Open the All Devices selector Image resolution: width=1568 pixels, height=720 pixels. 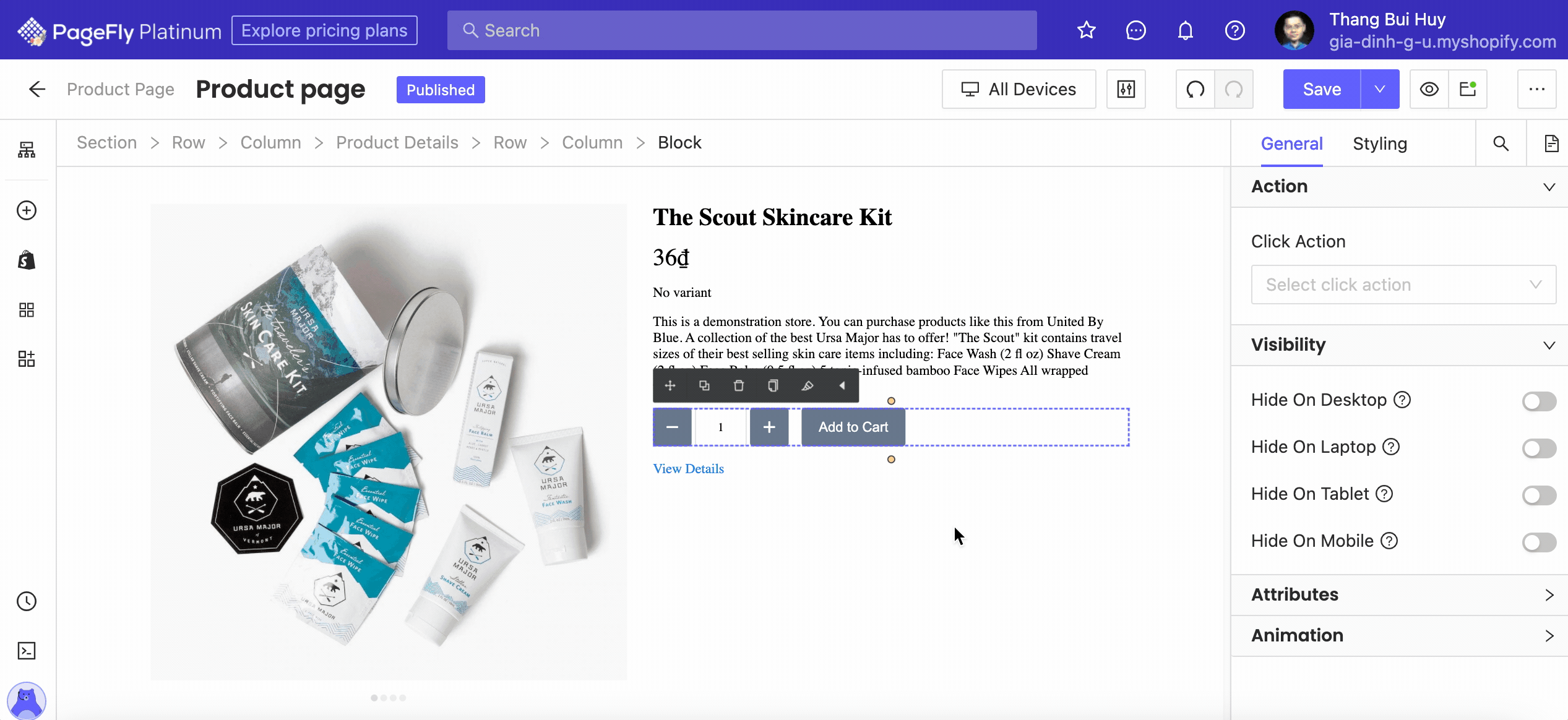coord(1019,89)
